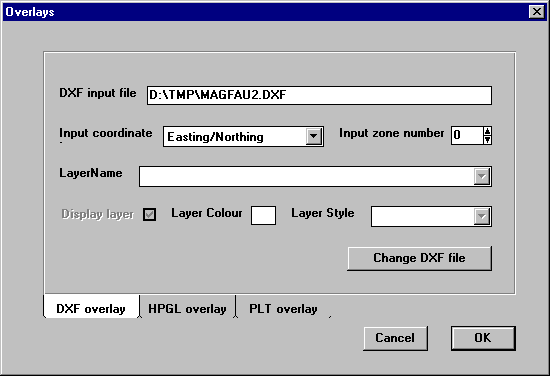The height and width of the screenshot is (376, 550).
Task: Switch to the HPGL overlay tab
Action: (187, 308)
